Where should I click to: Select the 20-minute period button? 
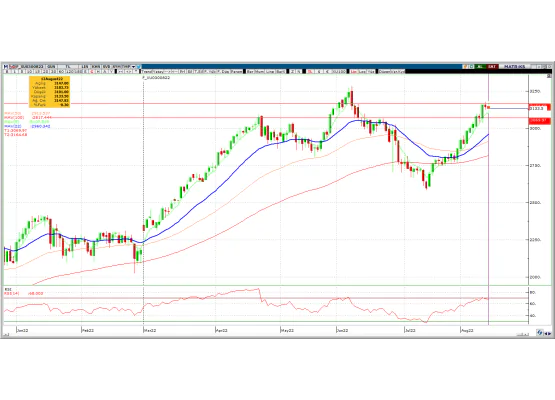45,71
